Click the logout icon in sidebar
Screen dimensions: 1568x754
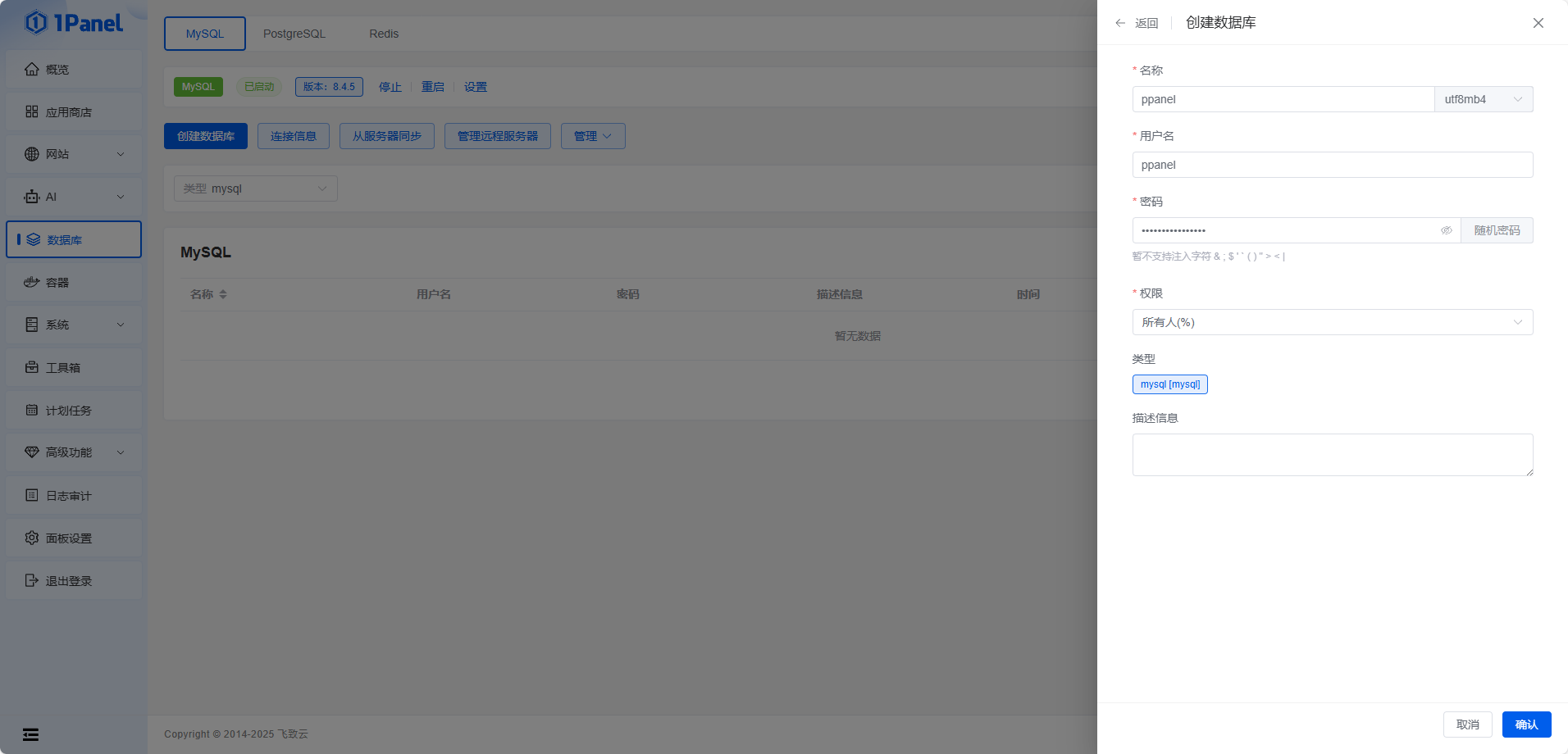click(32, 581)
